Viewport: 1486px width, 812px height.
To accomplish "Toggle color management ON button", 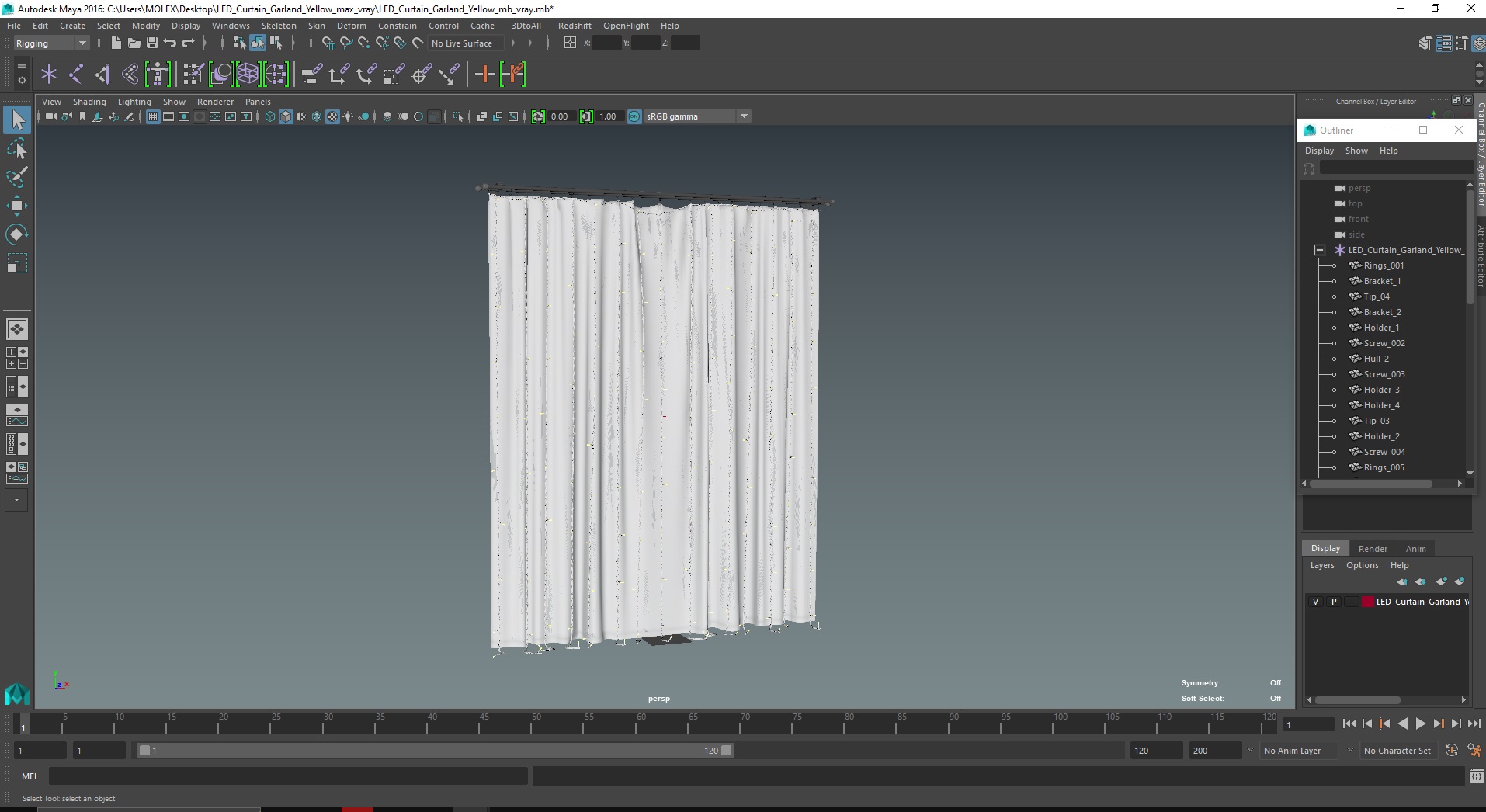I will click(x=634, y=117).
